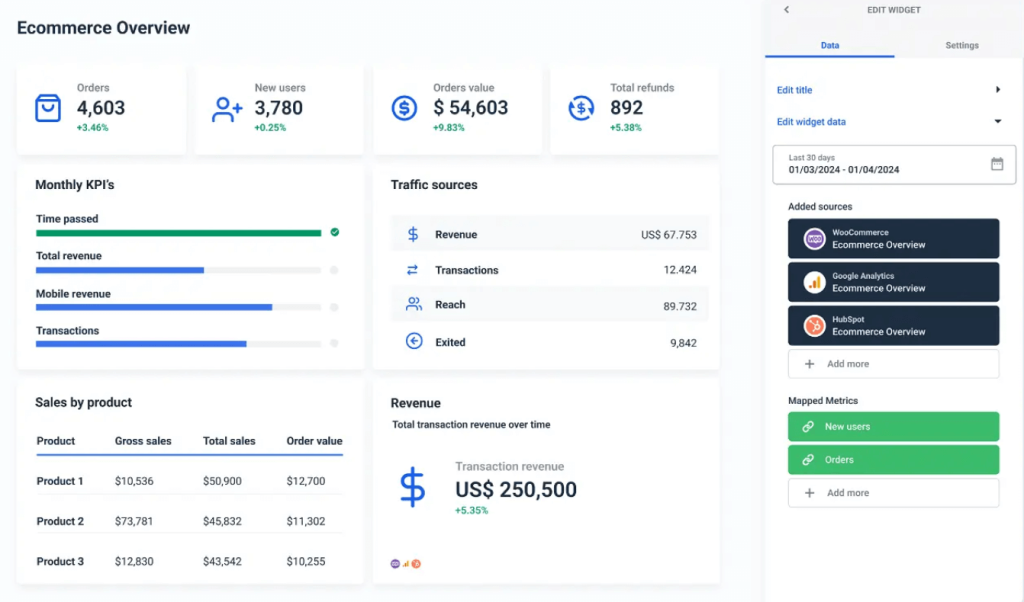Open the Last 30 days date range picker
The width and height of the screenshot is (1024, 602).
[x=894, y=165]
